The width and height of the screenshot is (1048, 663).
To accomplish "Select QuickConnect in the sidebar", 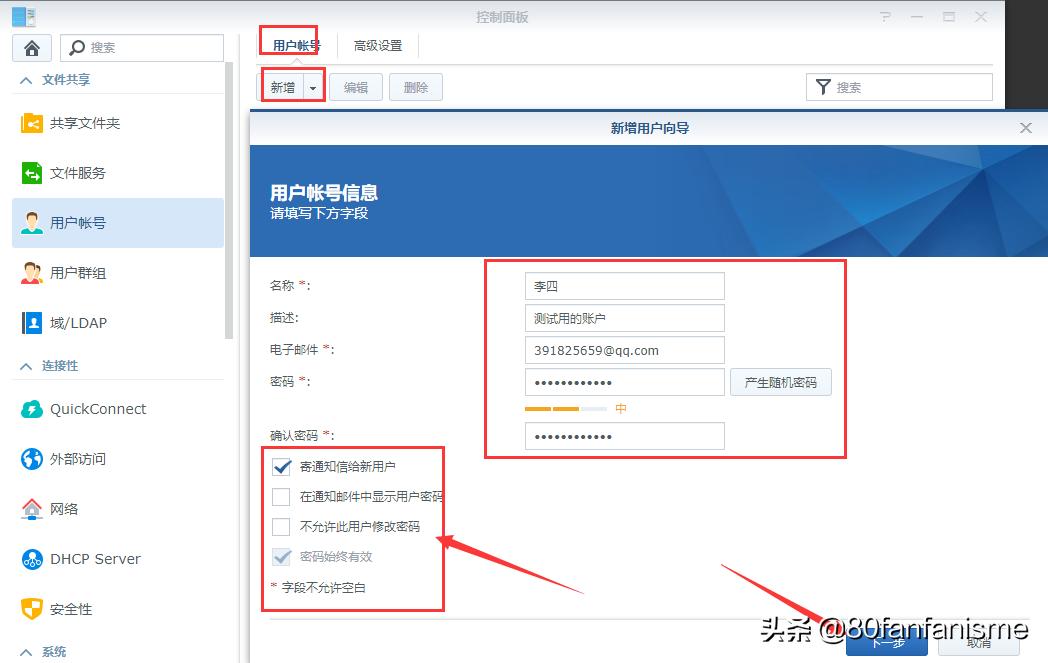I will point(98,408).
